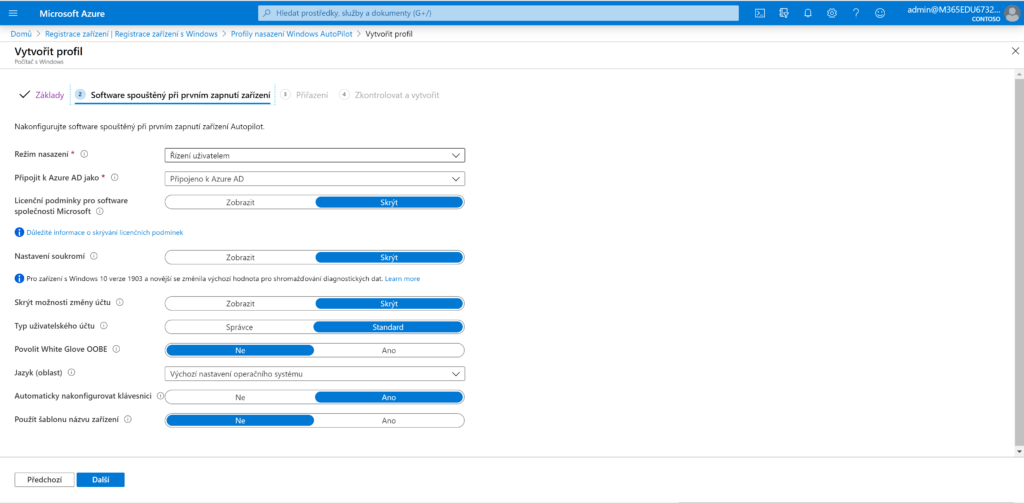The width and height of the screenshot is (1024, 503).
Task: Set Nastavení soukromí to Zobrazit
Action: pyautogui.click(x=240, y=257)
